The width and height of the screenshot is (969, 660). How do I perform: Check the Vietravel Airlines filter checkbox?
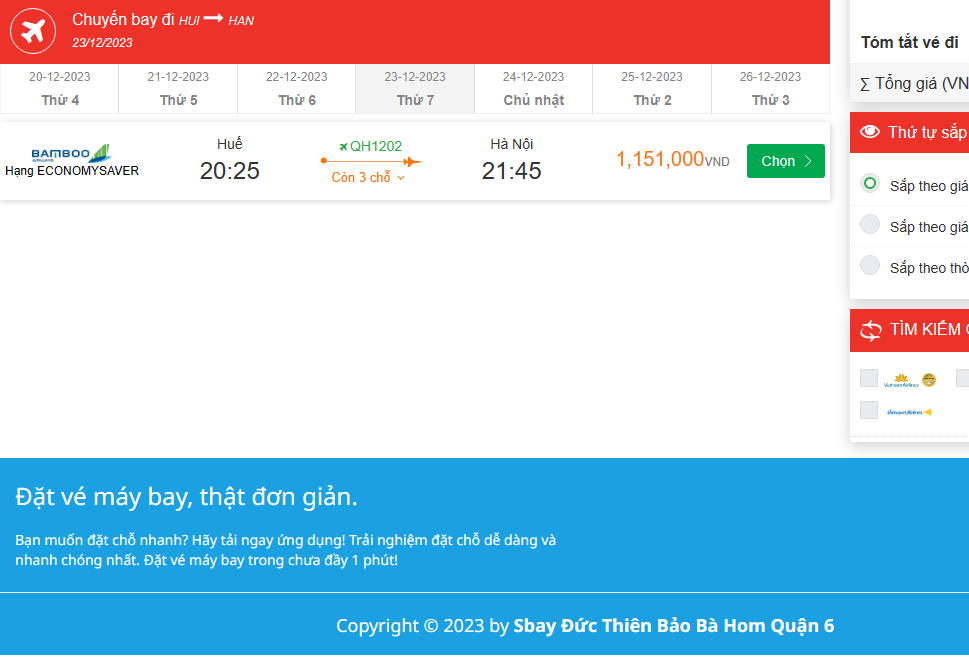pos(869,410)
